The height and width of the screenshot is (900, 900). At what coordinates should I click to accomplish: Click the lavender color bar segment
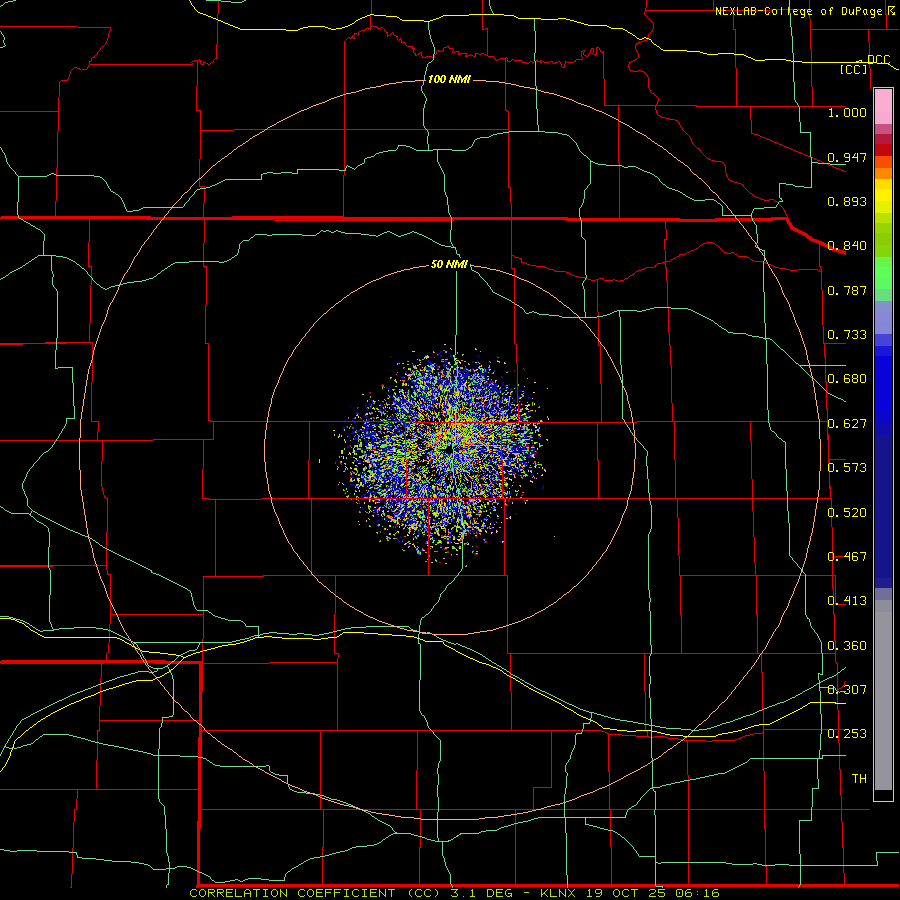(883, 317)
